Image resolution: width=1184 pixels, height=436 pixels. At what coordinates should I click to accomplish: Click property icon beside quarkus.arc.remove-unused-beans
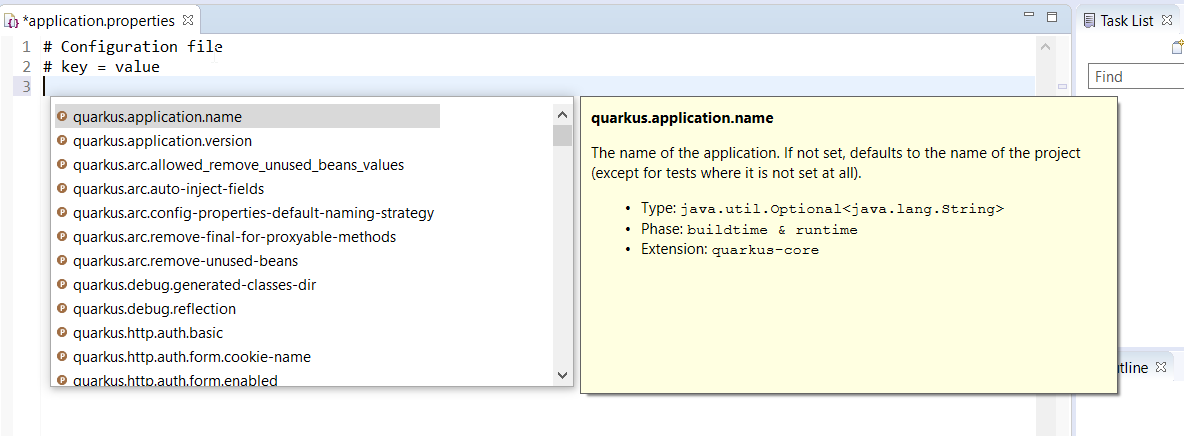pyautogui.click(x=62, y=261)
